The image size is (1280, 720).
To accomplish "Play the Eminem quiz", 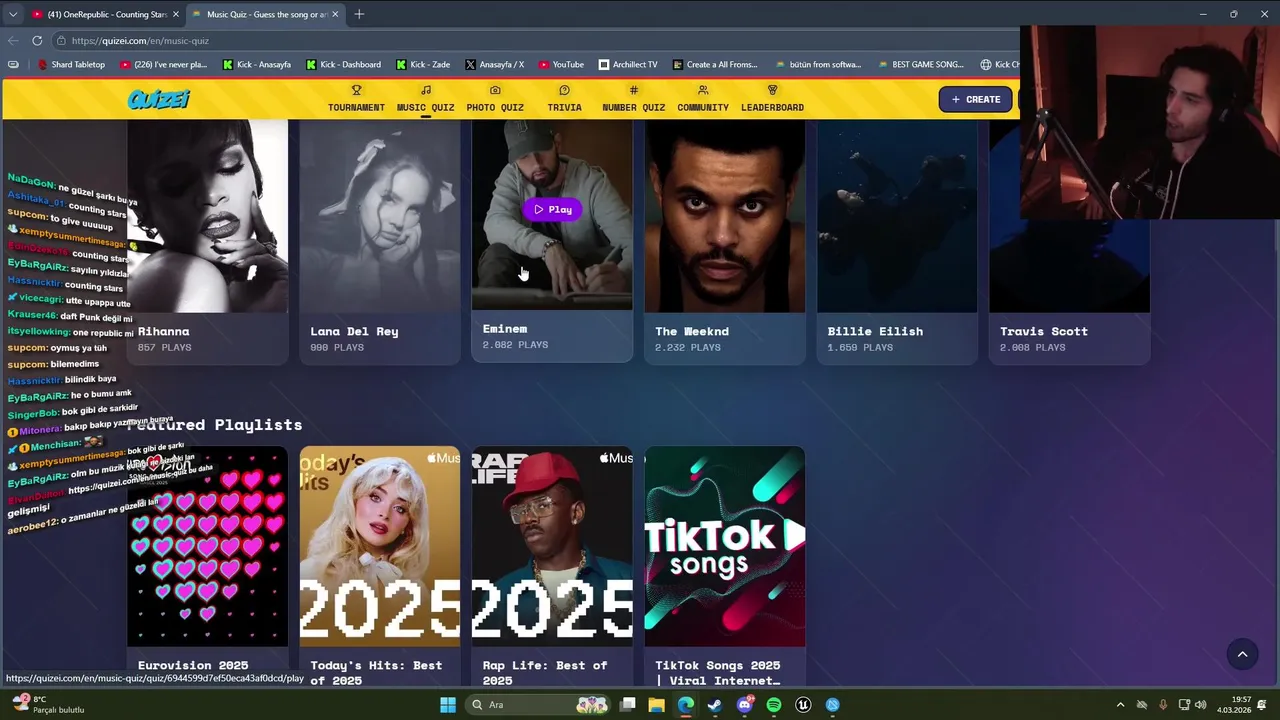I will pos(552,210).
